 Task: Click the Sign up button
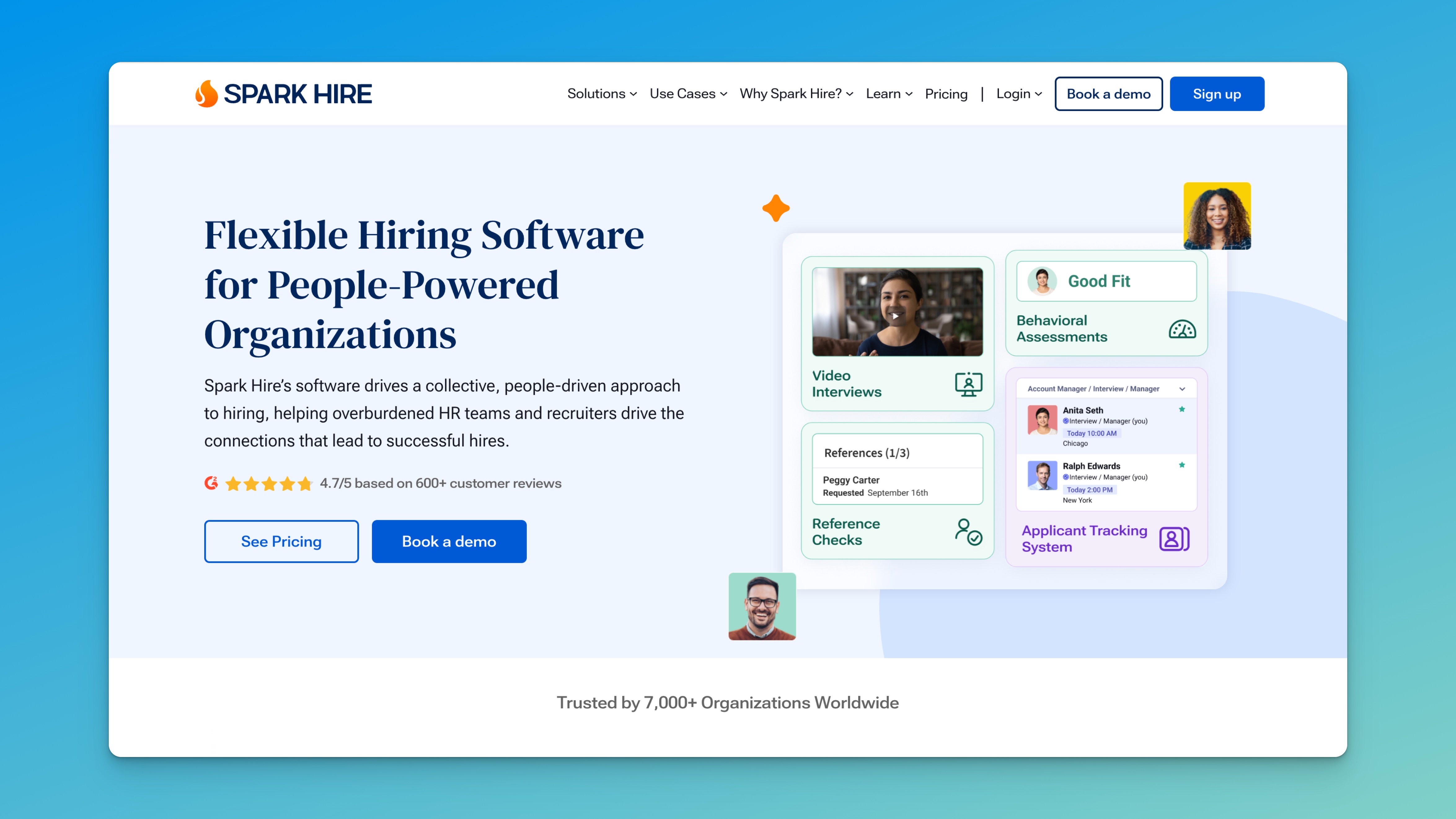point(1216,94)
